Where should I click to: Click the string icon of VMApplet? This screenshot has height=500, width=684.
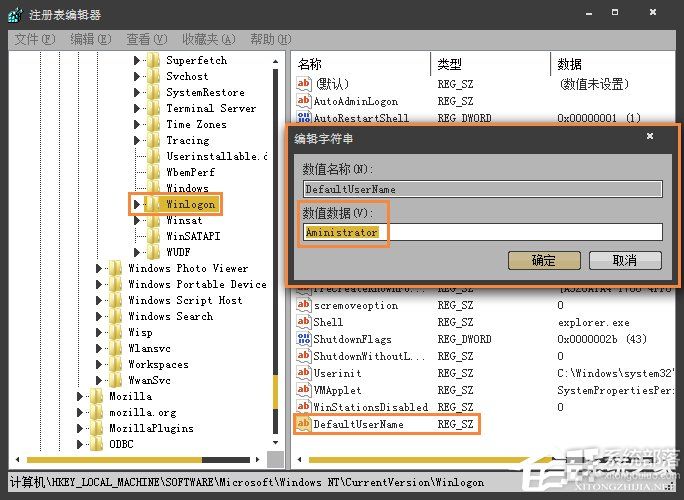[304, 390]
